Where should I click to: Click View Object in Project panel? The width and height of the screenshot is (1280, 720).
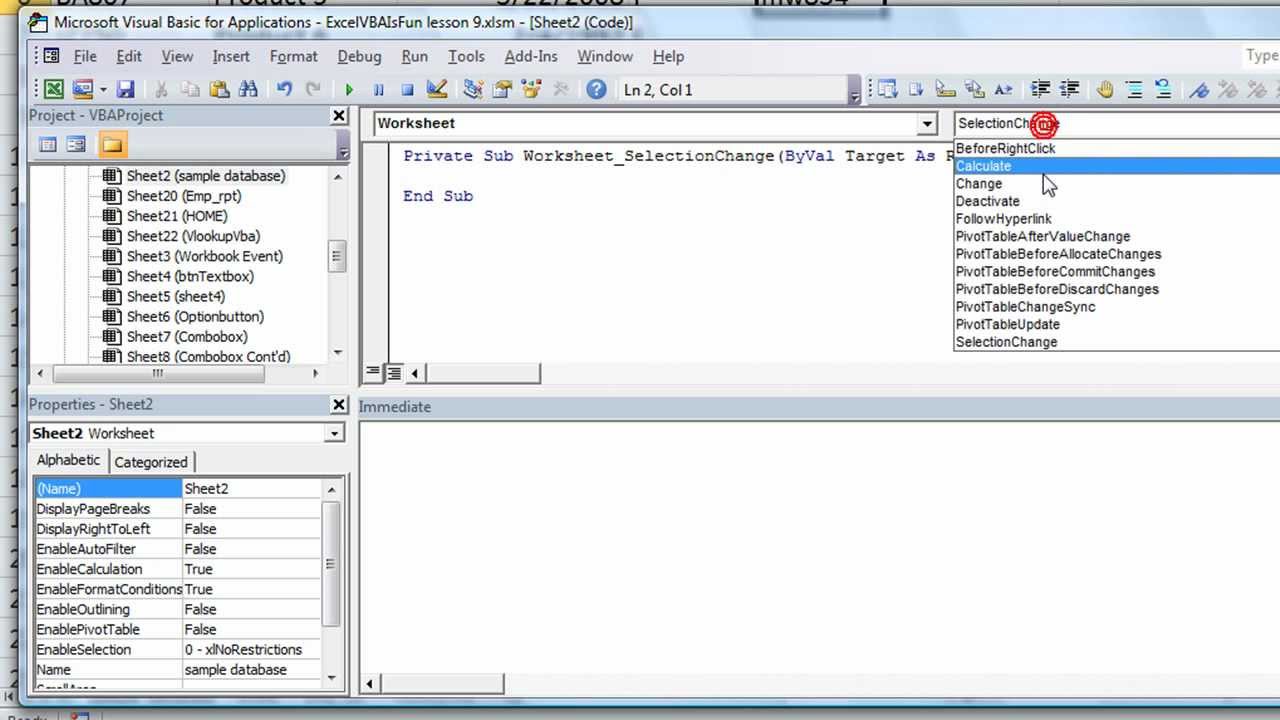coord(76,145)
